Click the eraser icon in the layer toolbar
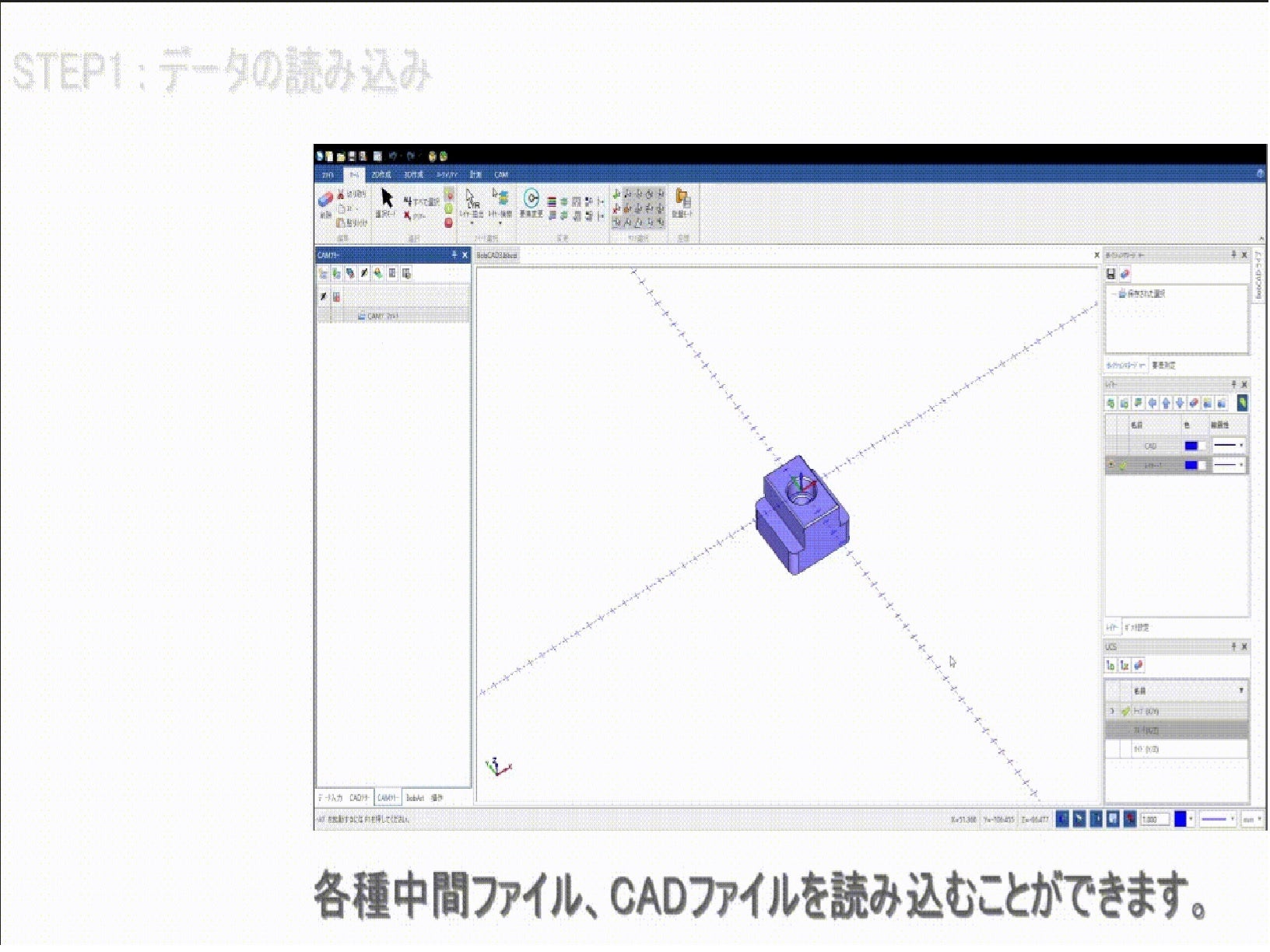Image resolution: width=1270 pixels, height=952 pixels. (1194, 403)
